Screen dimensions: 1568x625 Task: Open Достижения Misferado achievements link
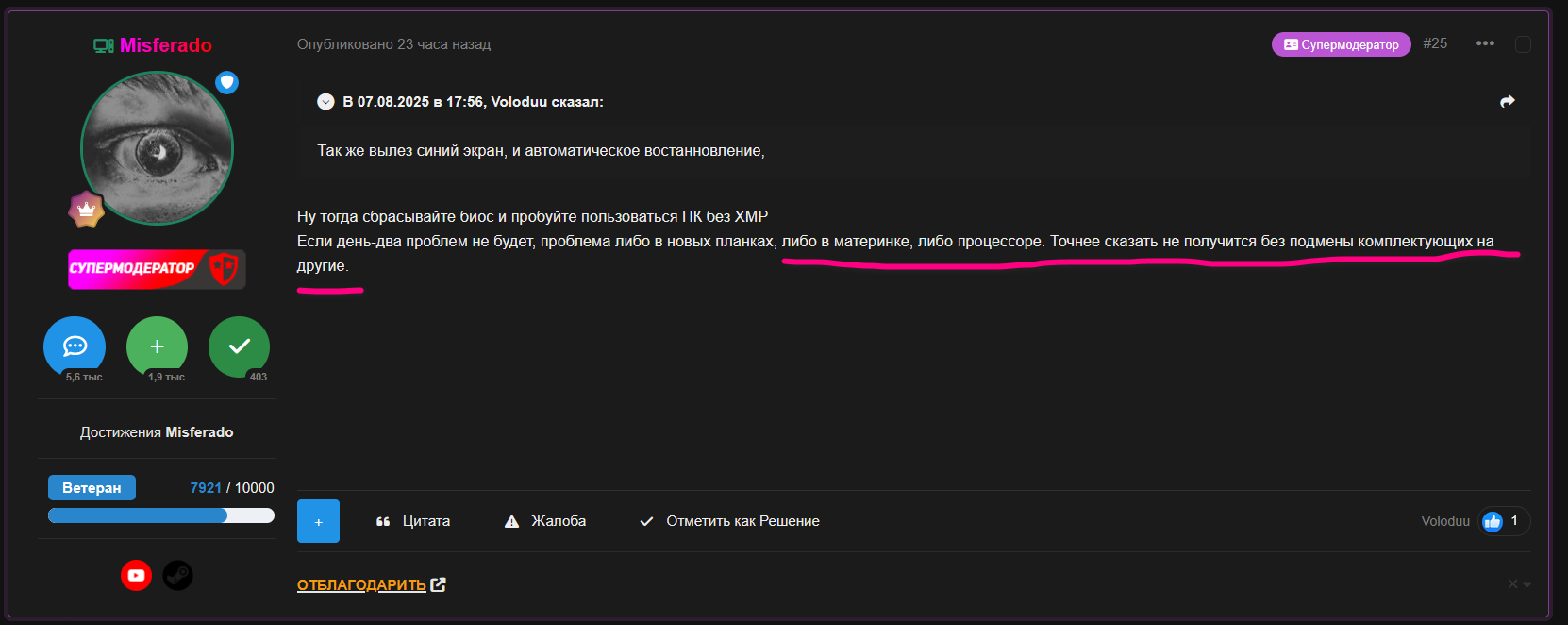pyautogui.click(x=157, y=432)
